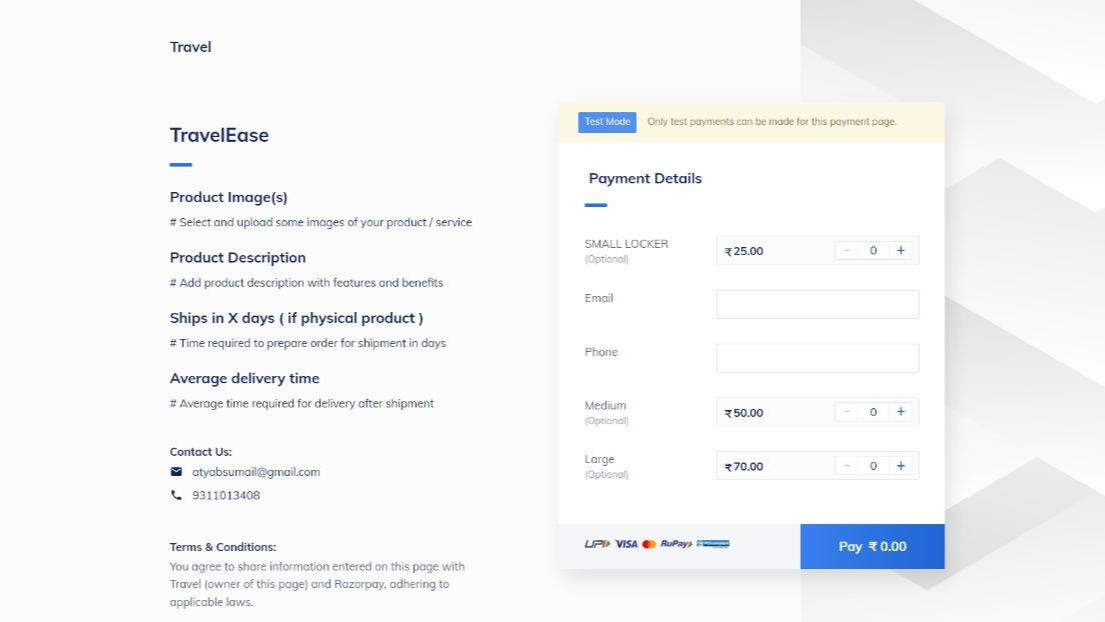The width and height of the screenshot is (1105, 622).
Task: Click the envelope icon under Contact Us
Action: [176, 472]
